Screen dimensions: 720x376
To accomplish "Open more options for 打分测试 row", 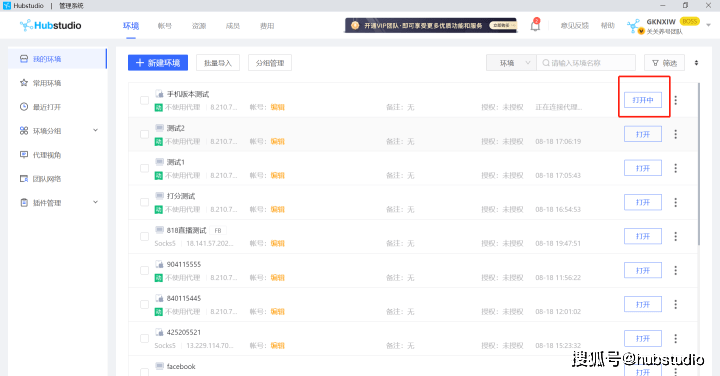I will coord(675,202).
